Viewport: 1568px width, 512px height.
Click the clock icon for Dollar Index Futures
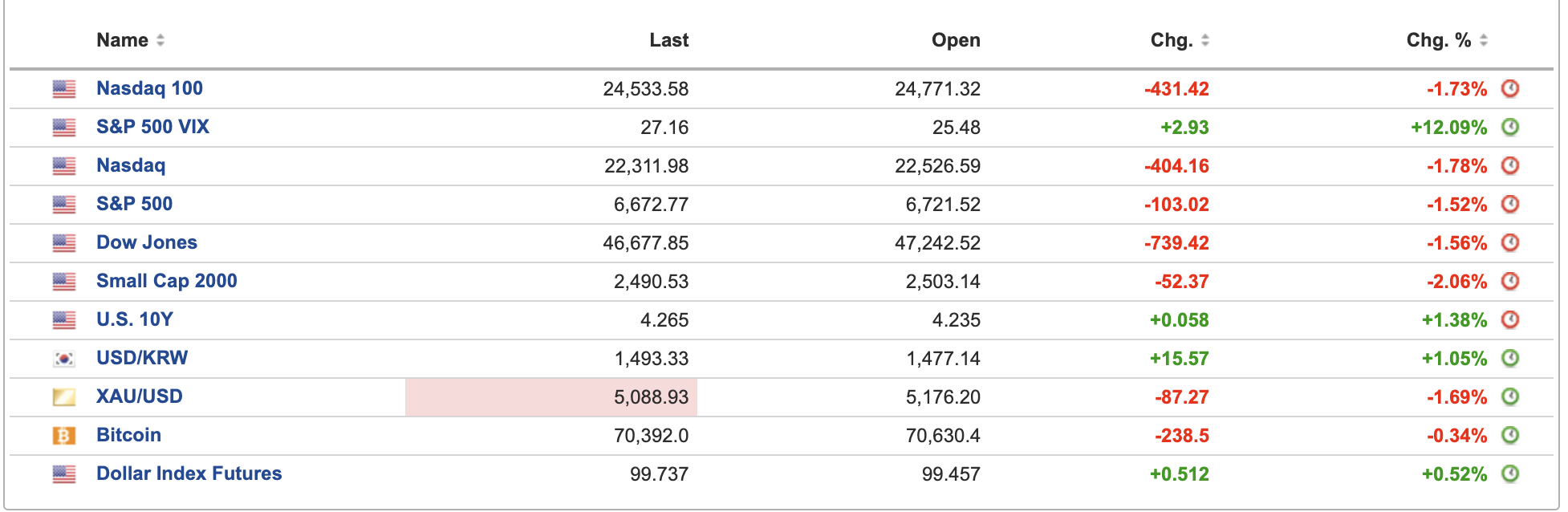[x=1510, y=473]
